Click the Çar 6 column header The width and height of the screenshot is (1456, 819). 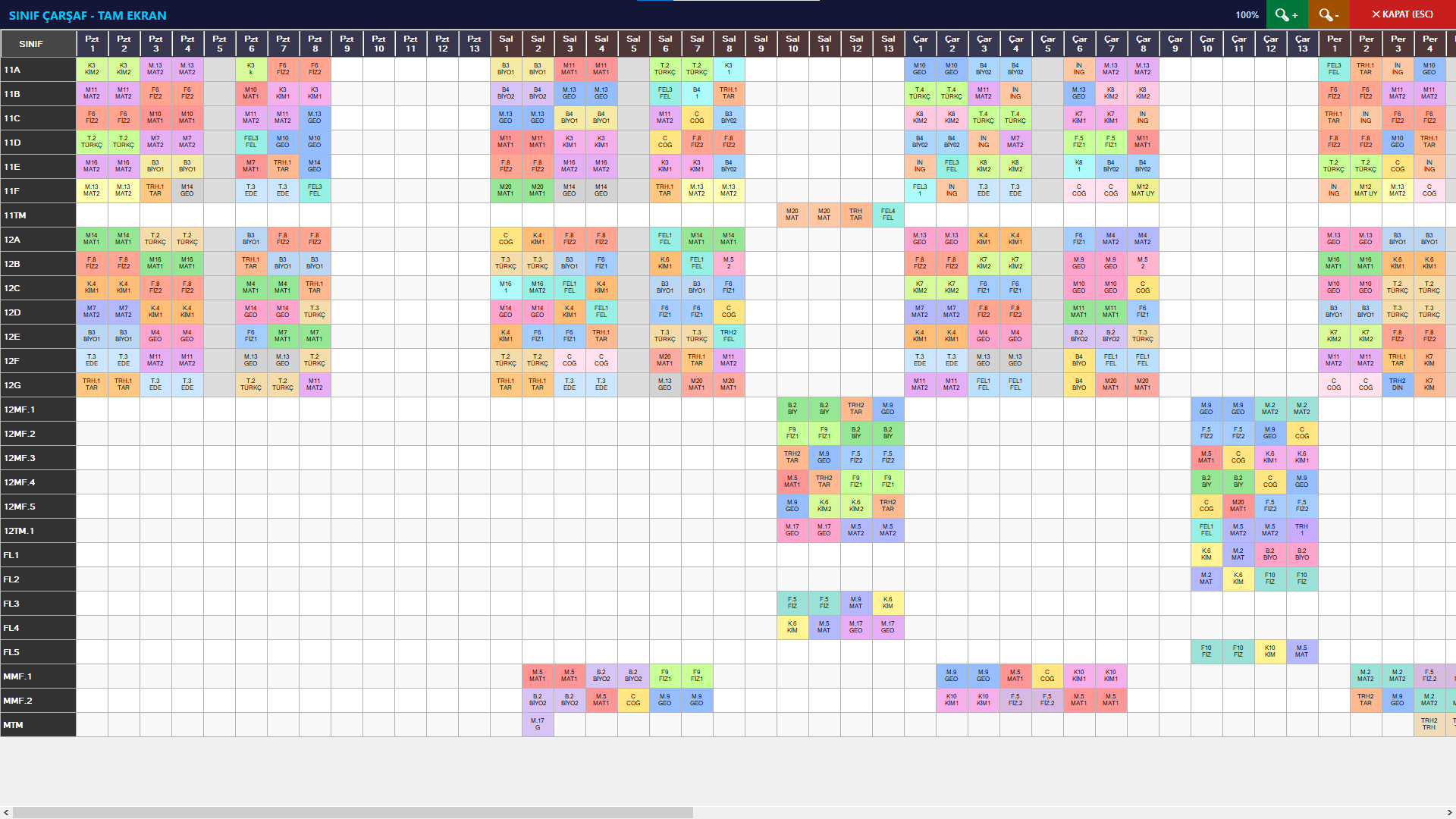point(1079,44)
